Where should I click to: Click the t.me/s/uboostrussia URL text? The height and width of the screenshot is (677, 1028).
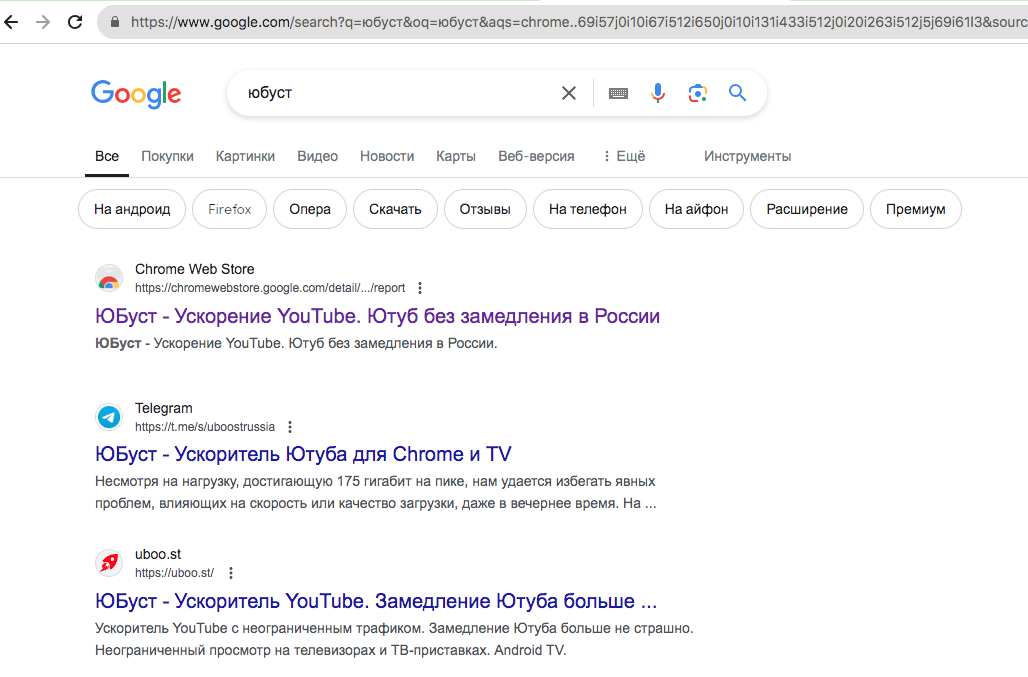[x=205, y=427]
